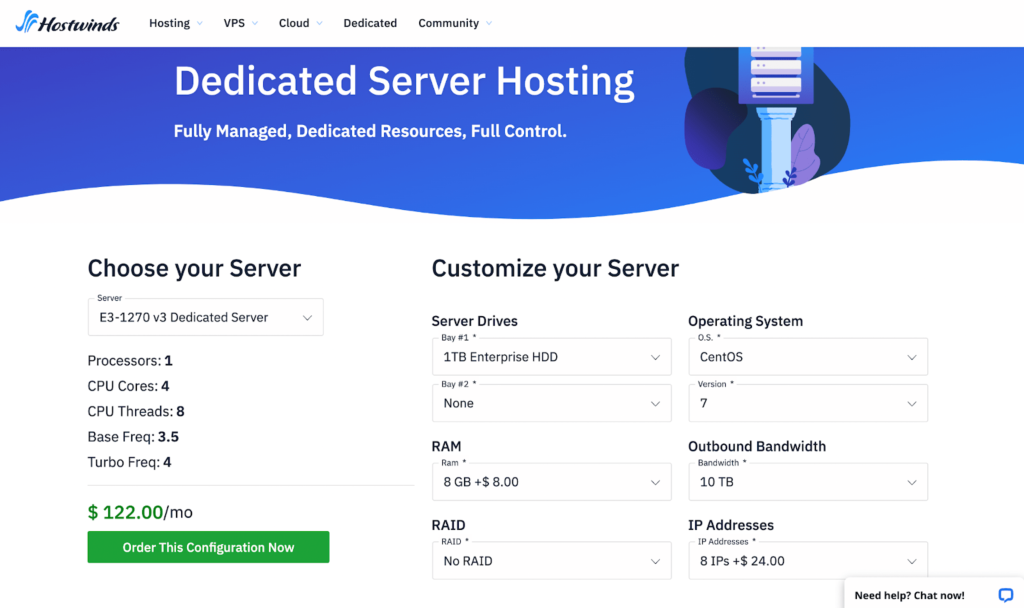
Task: Go to the Dedicated page
Action: [370, 23]
